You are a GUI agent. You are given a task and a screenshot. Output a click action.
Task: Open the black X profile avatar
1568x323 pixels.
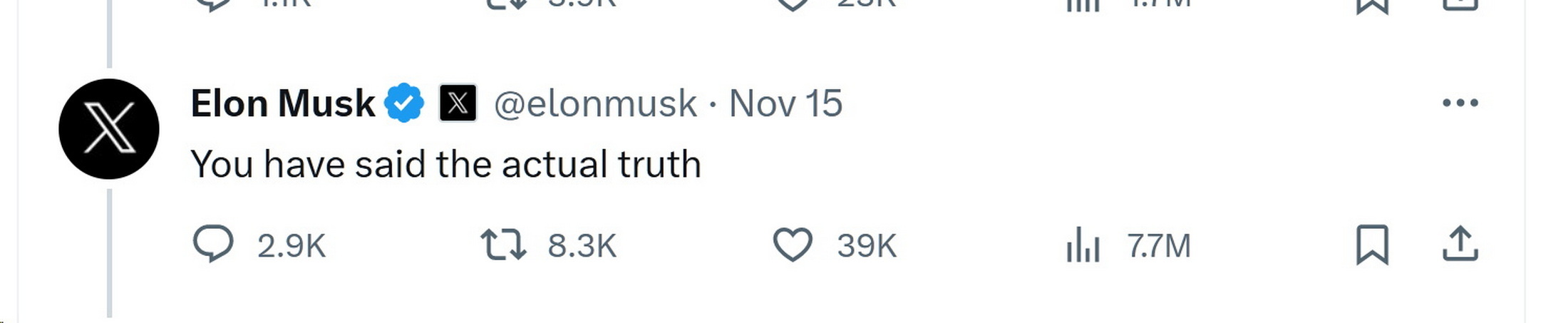click(x=109, y=129)
